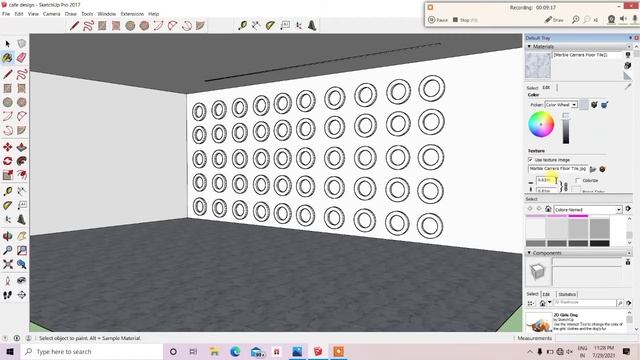The height and width of the screenshot is (360, 640).
Task: Switch to the materials Select tab
Action: (532, 88)
